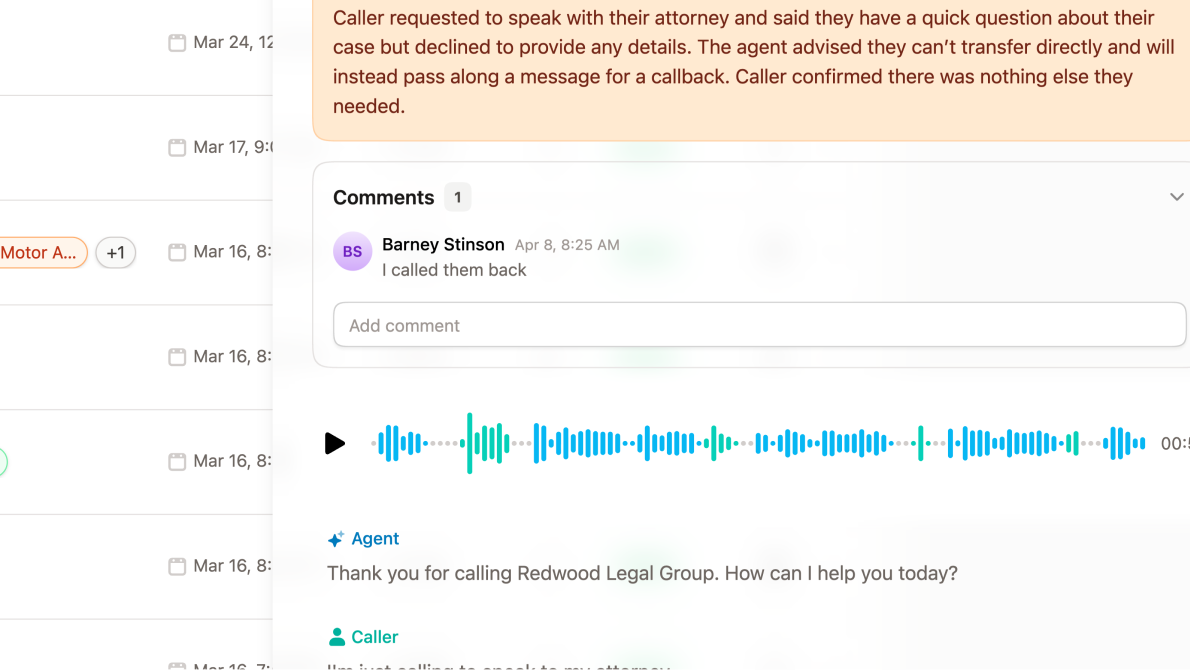Click Barney Stinson's BS avatar icon
Screen dimensions: 1190x670
(x=352, y=251)
